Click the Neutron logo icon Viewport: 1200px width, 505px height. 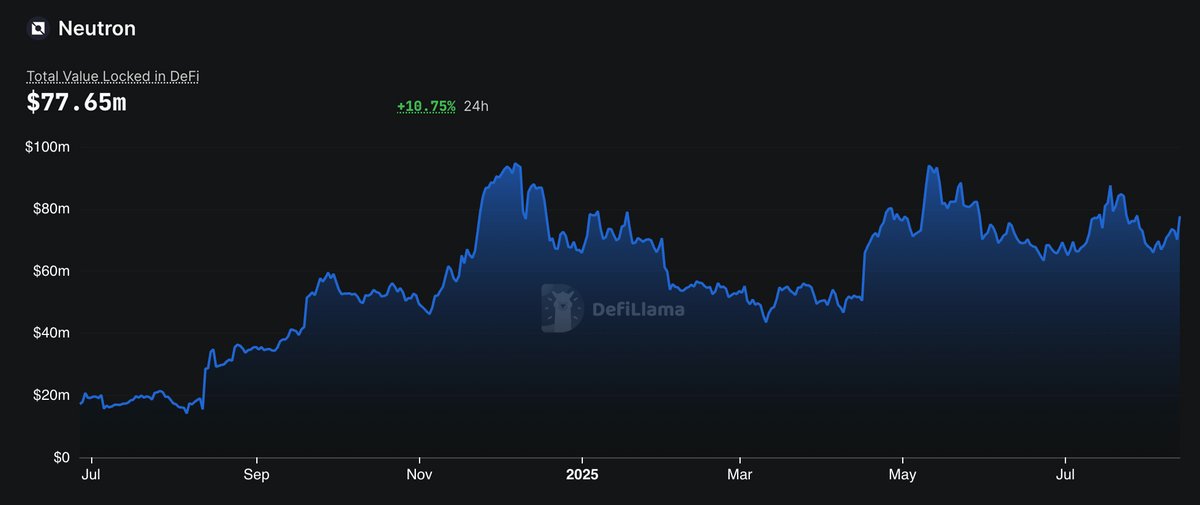(x=38, y=29)
